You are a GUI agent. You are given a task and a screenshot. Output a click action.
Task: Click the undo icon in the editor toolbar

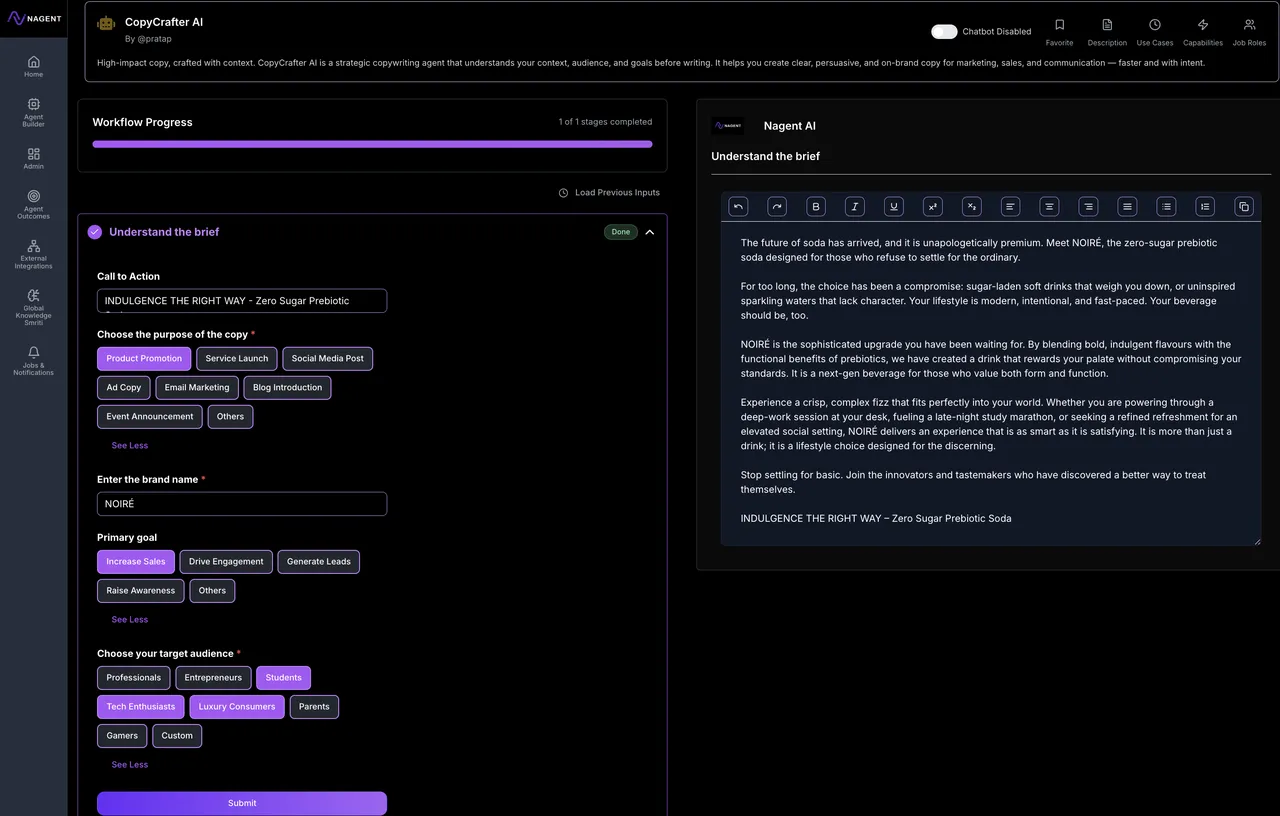(x=738, y=206)
